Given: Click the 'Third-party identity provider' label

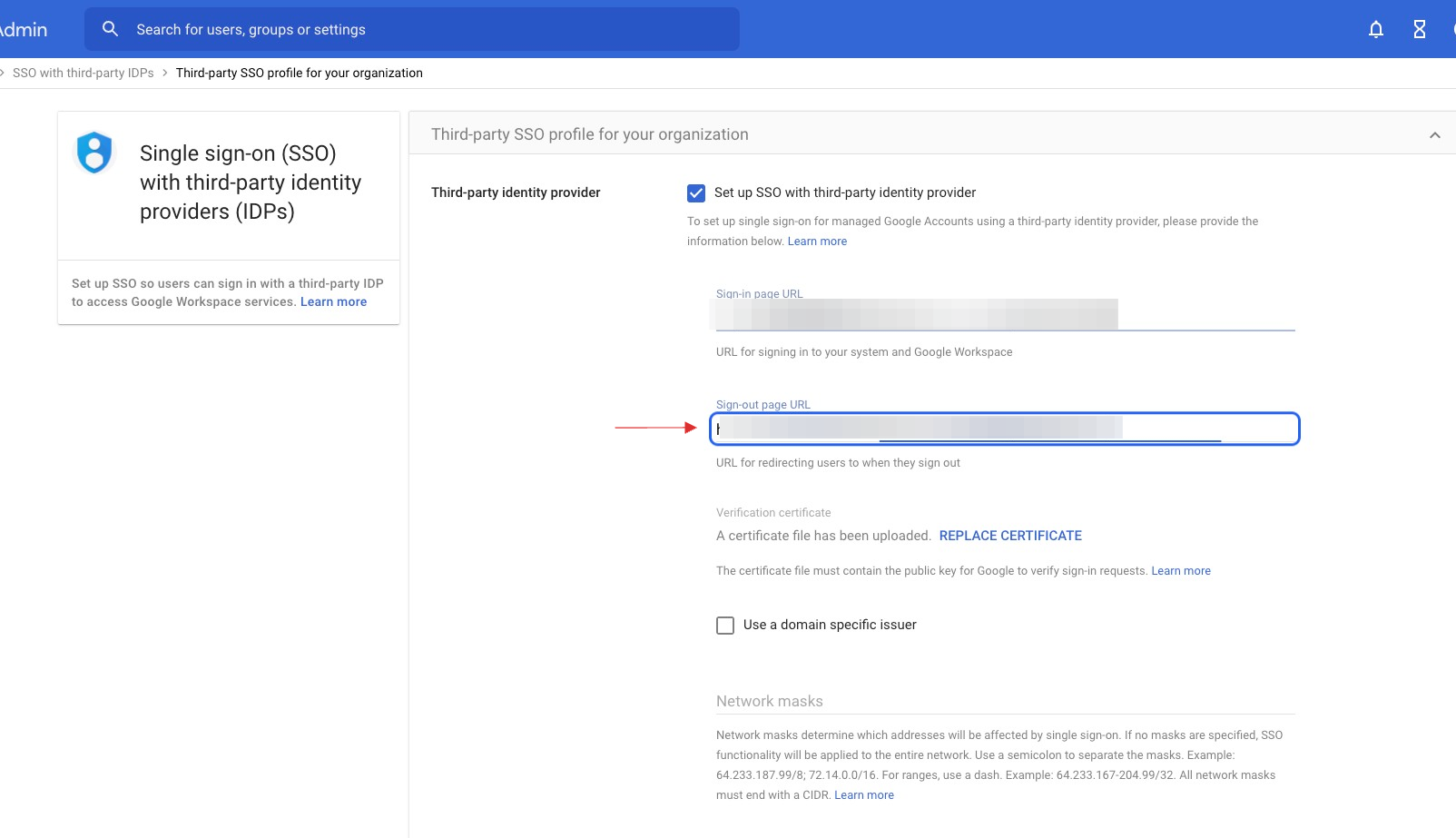Looking at the screenshot, I should click(x=516, y=192).
